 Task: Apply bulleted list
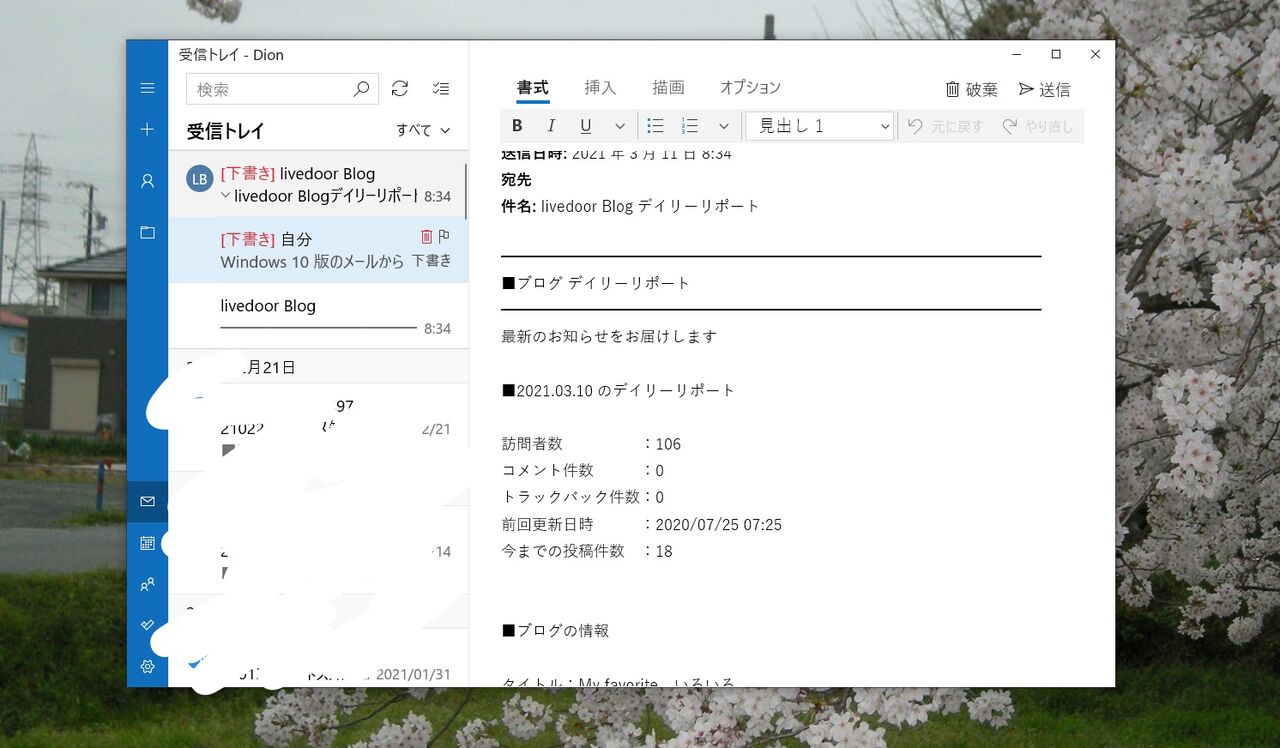[x=656, y=126]
